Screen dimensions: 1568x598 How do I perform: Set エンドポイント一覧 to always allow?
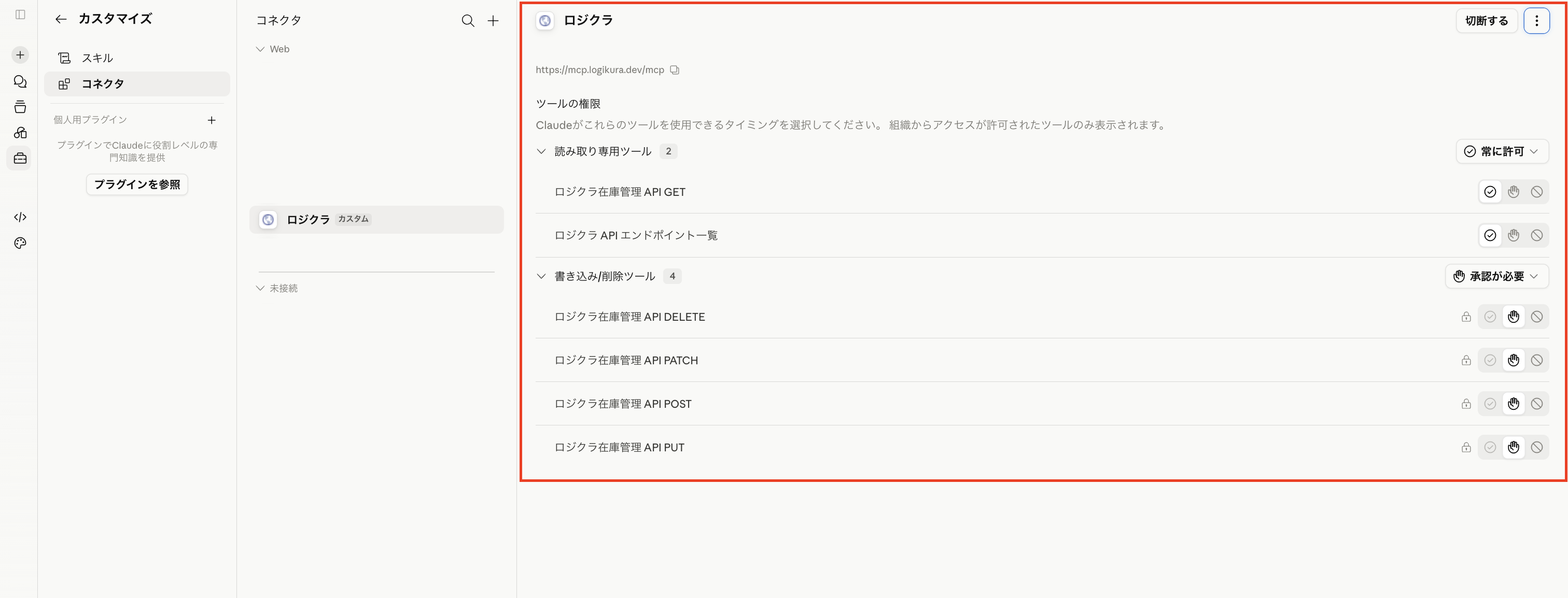coord(1490,235)
